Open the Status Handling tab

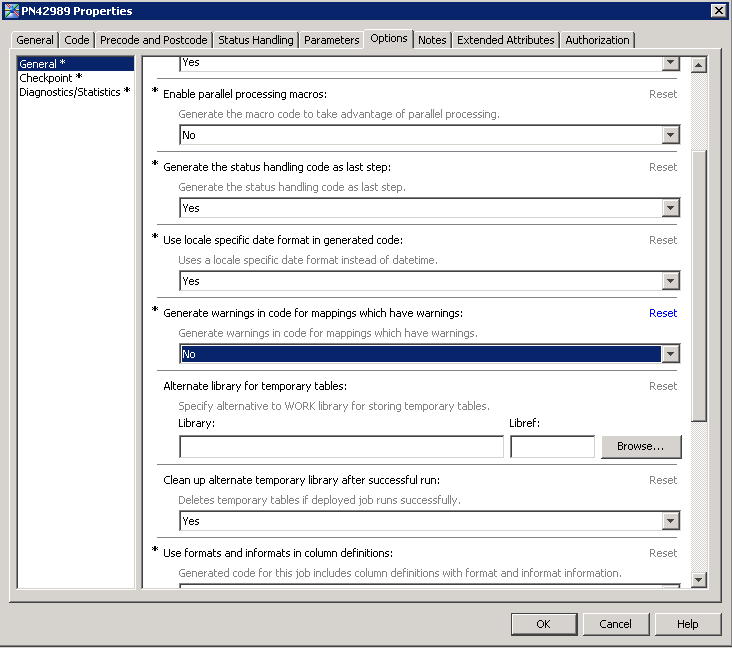click(256, 40)
